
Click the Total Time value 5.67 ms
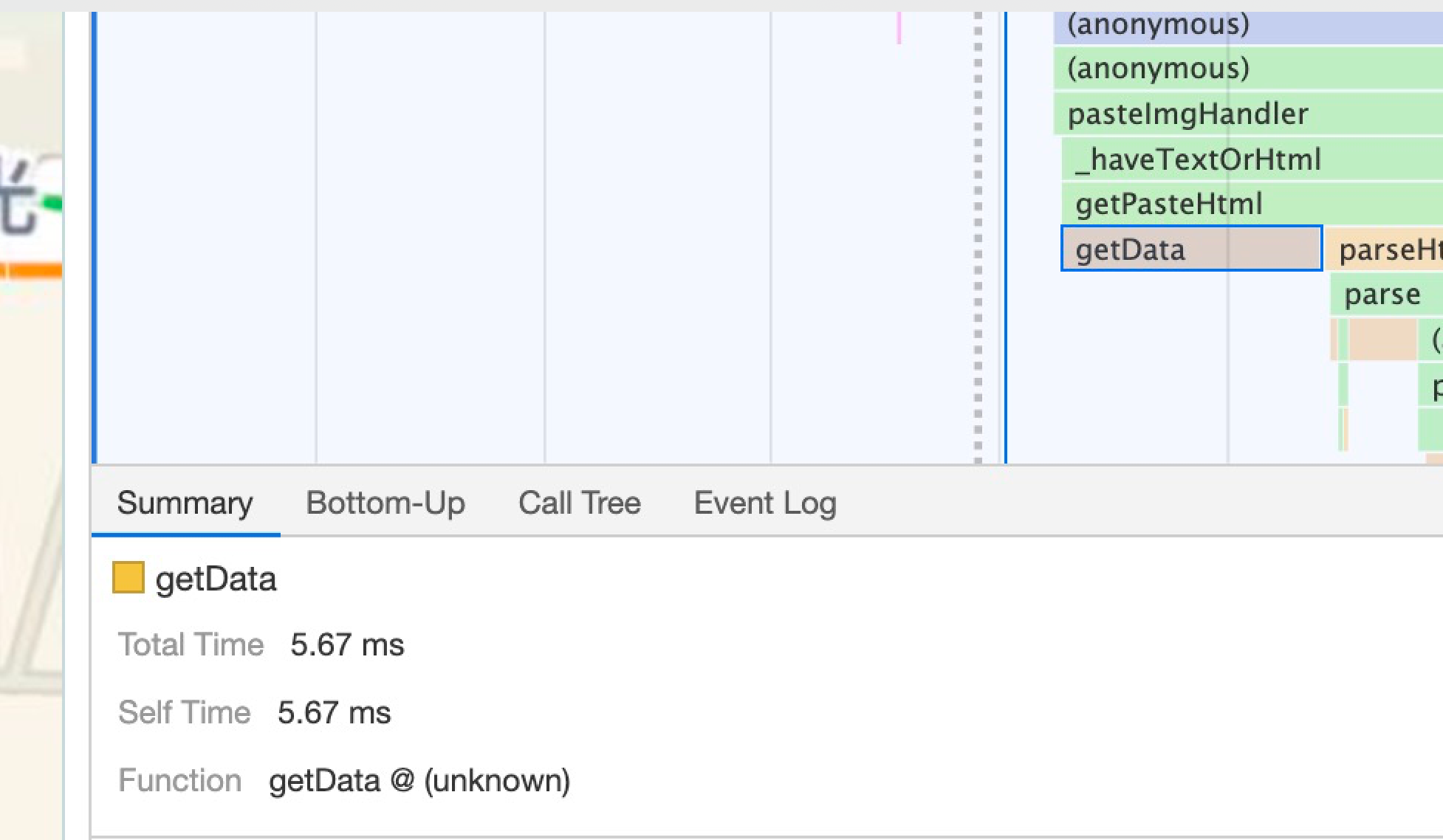pyautogui.click(x=347, y=645)
